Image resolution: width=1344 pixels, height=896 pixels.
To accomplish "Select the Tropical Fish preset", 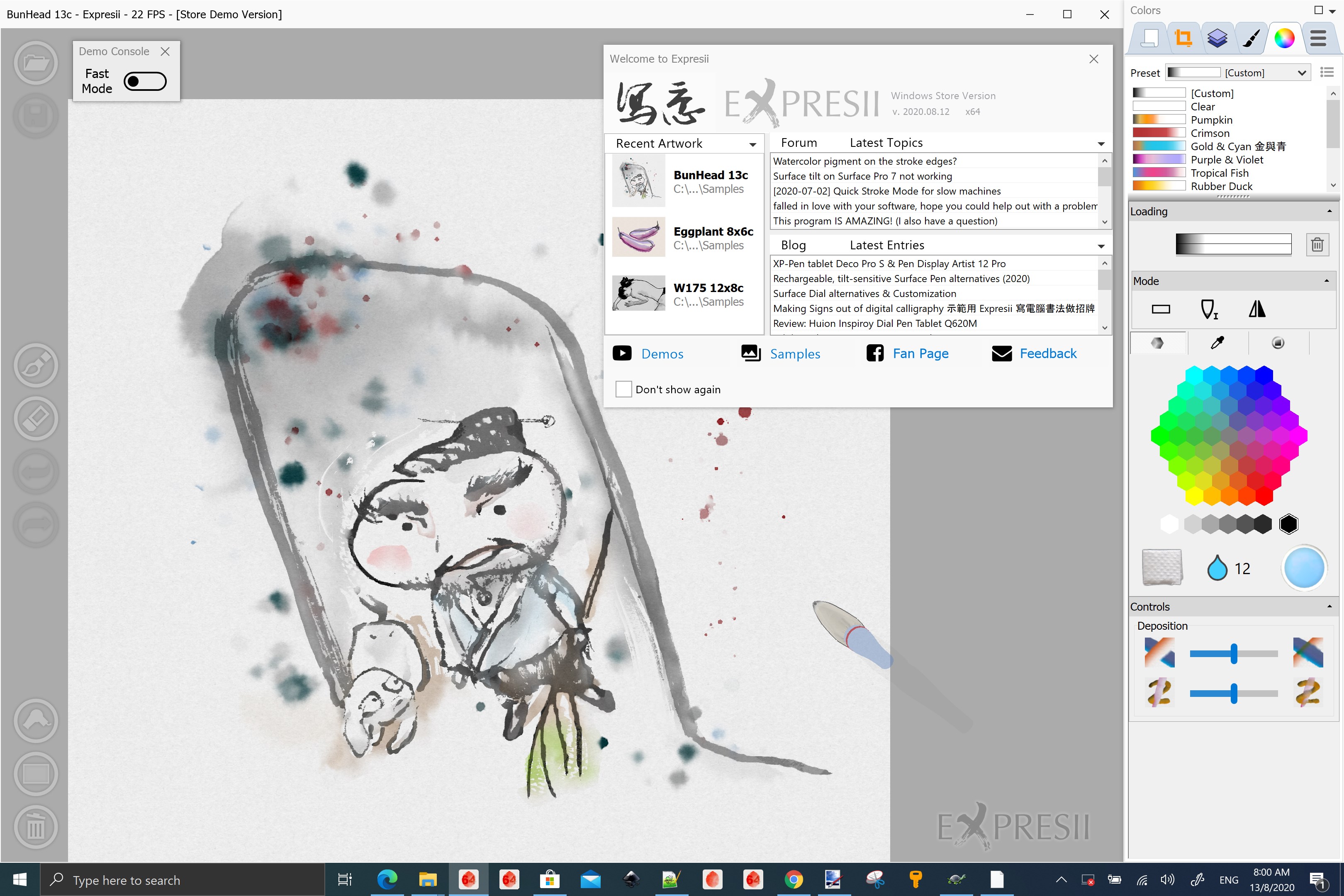I will tap(1219, 173).
